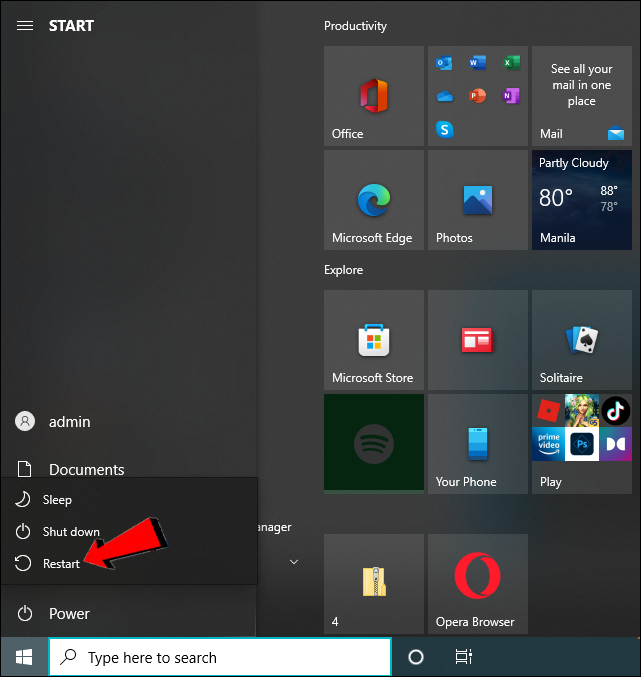Image resolution: width=641 pixels, height=677 pixels.
Task: Open the Microsoft Store tile
Action: pos(374,340)
